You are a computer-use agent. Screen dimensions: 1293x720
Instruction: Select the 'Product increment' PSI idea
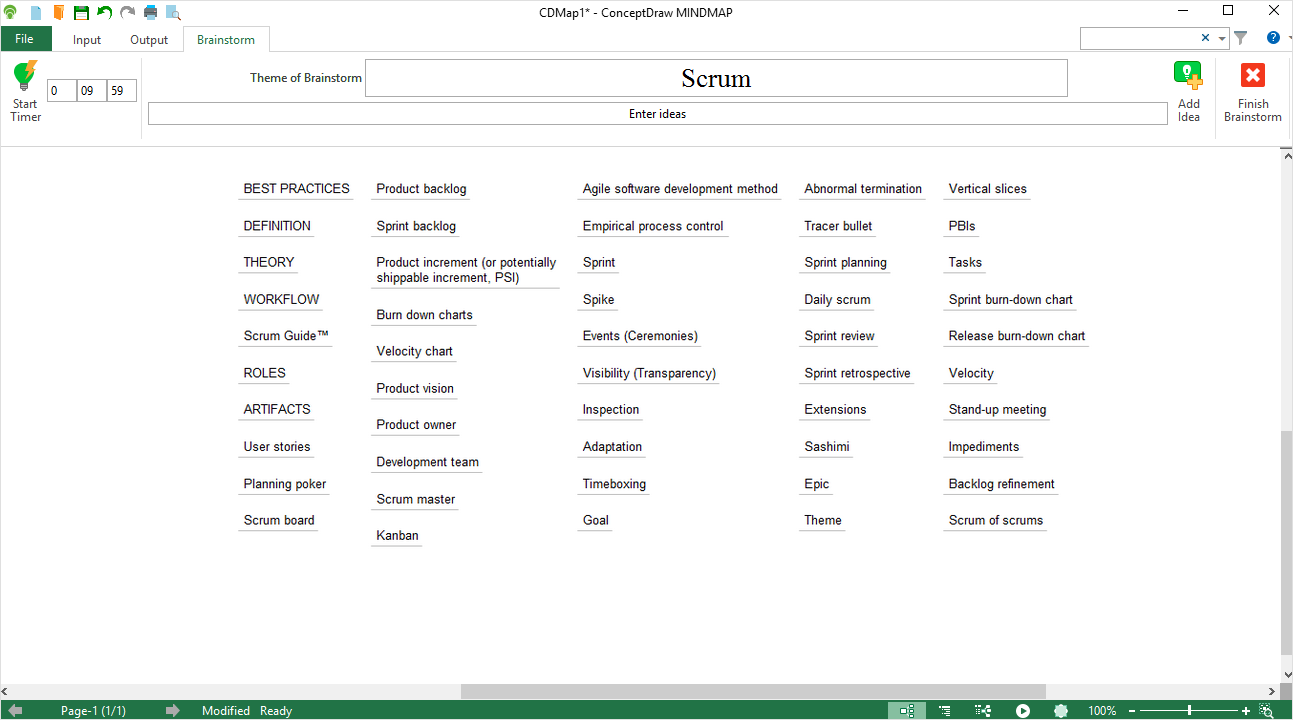point(466,270)
